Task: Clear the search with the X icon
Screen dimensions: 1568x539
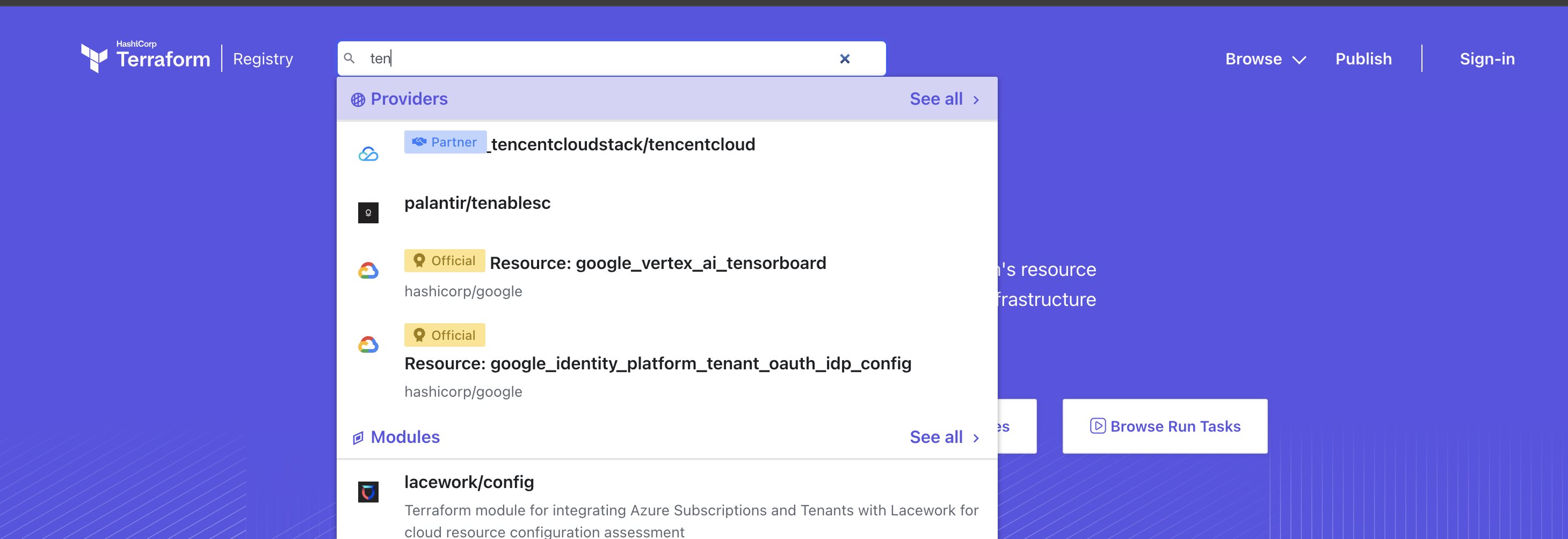Action: tap(844, 59)
